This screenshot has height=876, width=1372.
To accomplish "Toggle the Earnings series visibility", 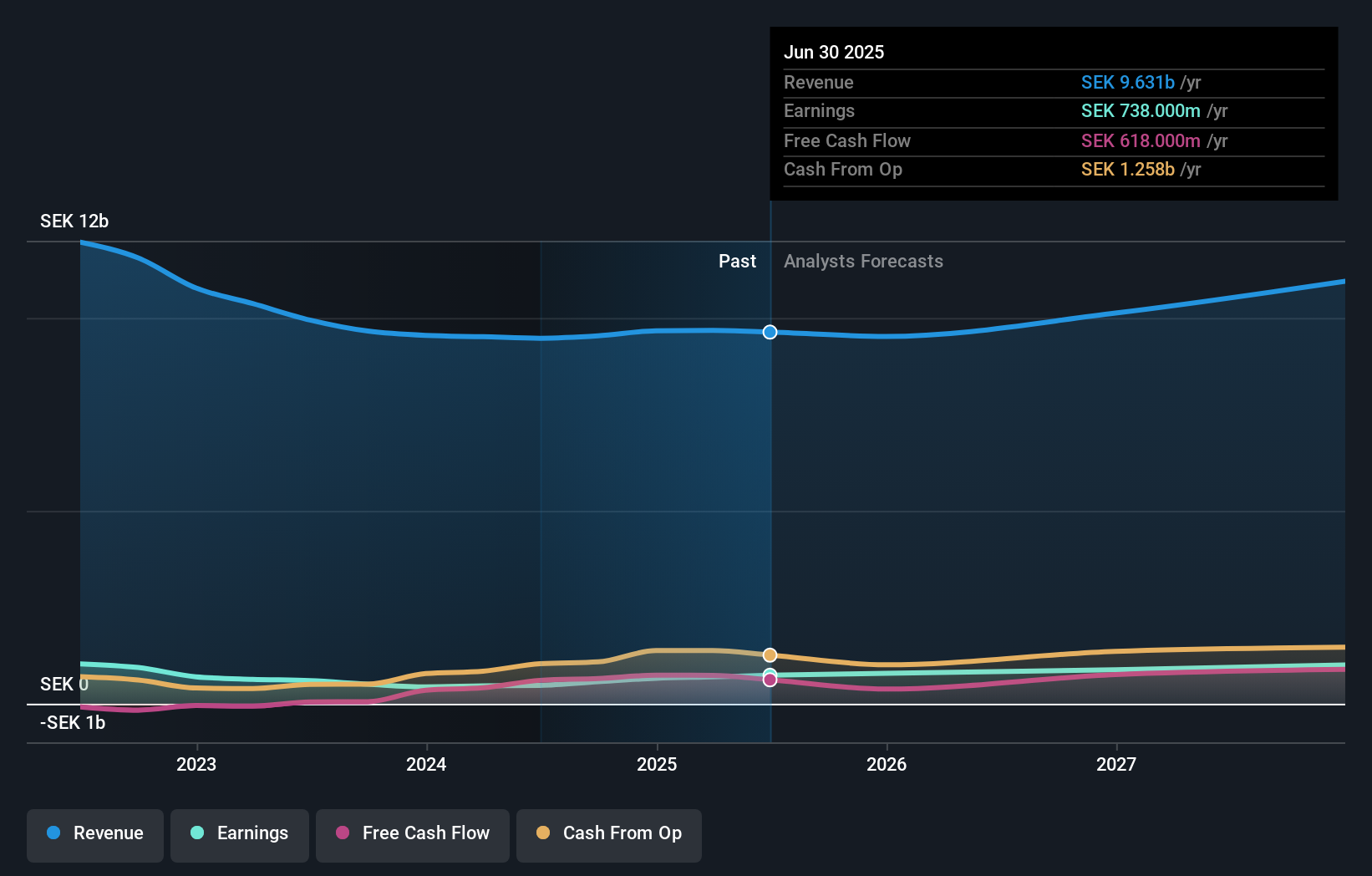I will coord(240,833).
